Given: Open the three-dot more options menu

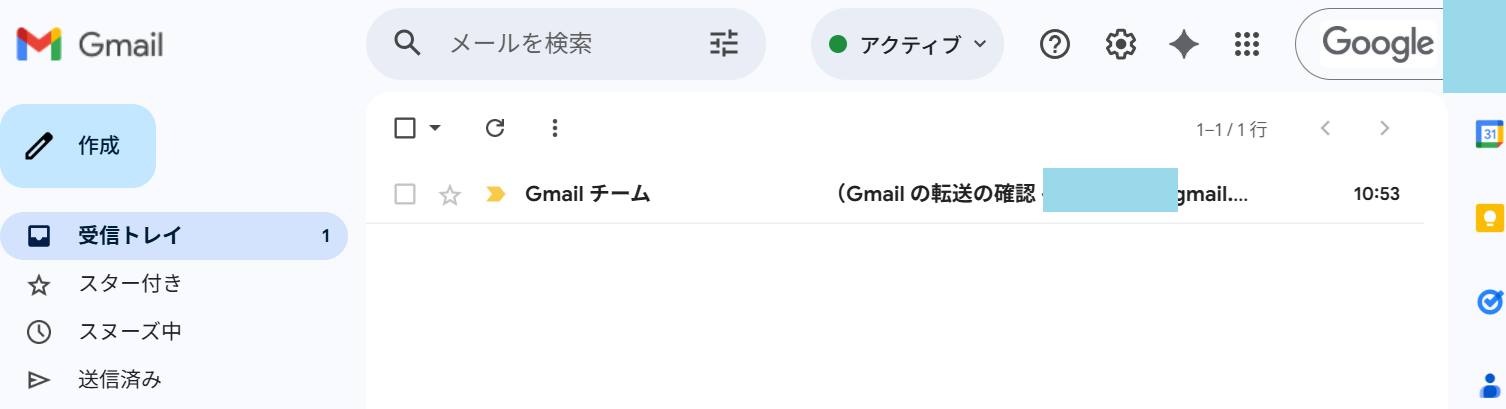Looking at the screenshot, I should tap(556, 128).
